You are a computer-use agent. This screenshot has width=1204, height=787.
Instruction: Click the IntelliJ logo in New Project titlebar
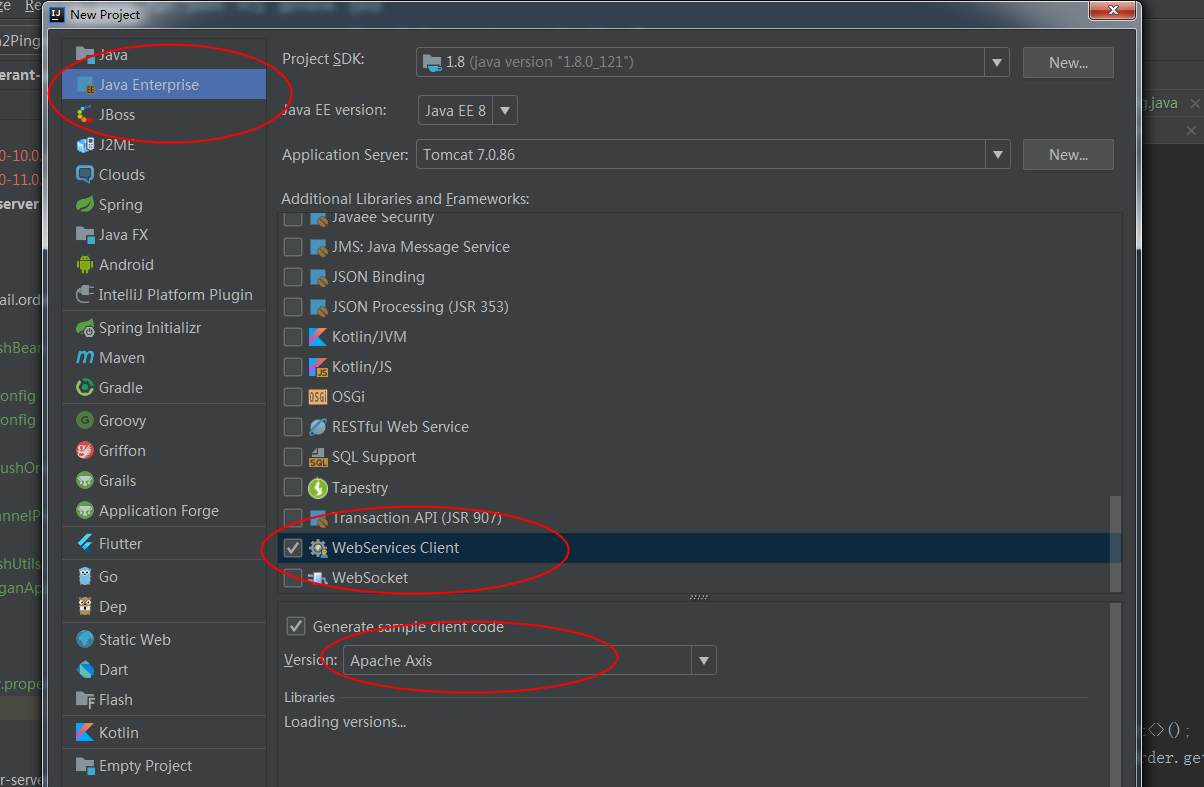(x=57, y=14)
